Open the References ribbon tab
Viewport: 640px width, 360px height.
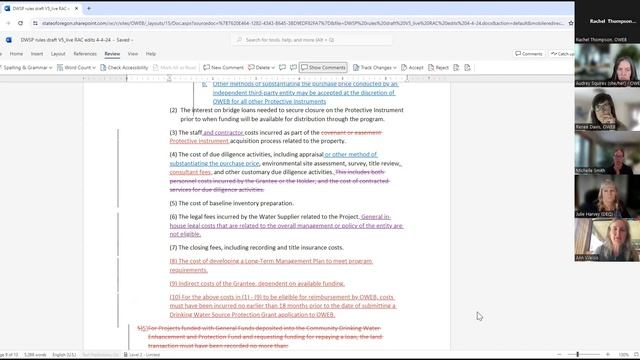point(85,54)
